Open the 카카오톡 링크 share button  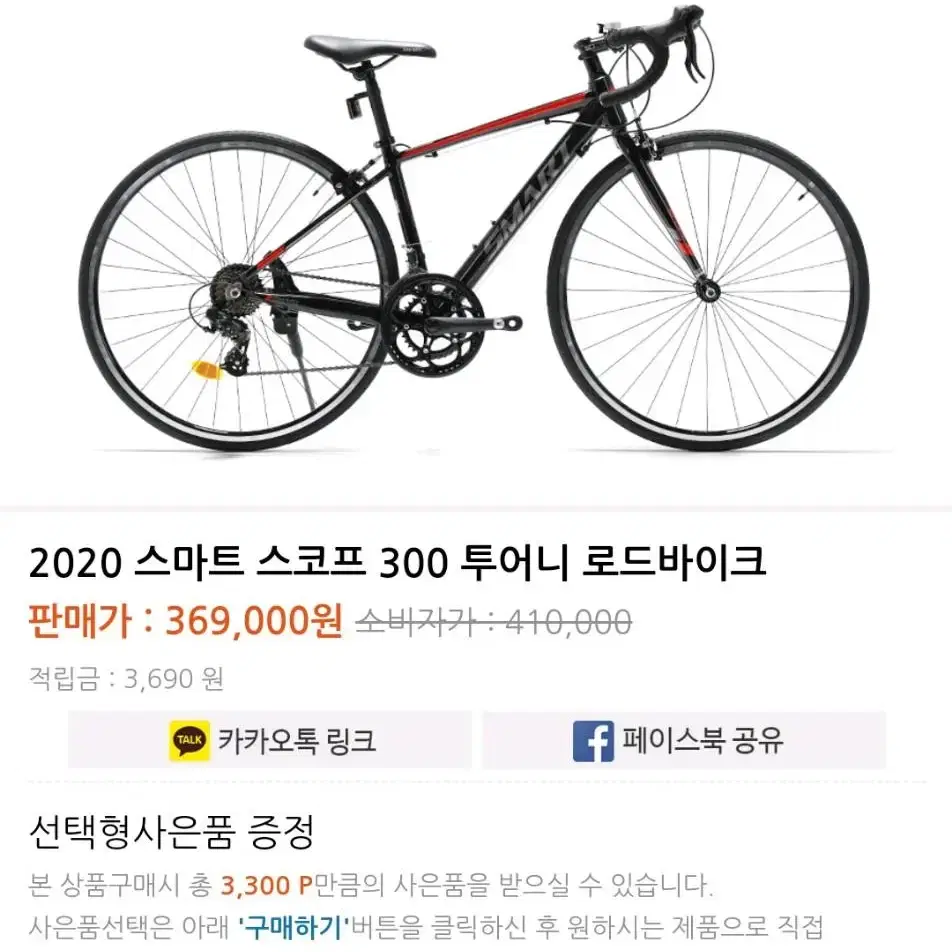tap(270, 740)
